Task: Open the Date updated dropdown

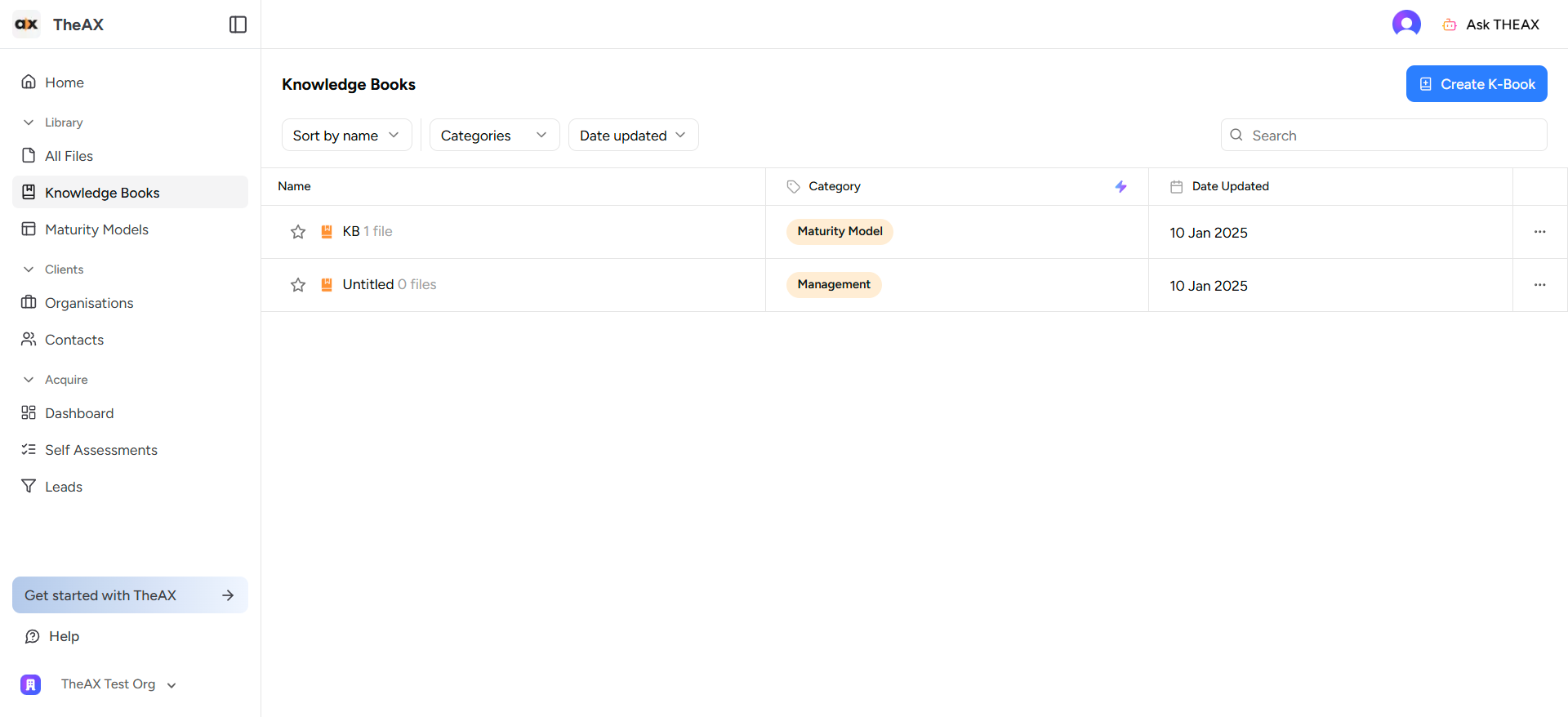Action: 634,135
